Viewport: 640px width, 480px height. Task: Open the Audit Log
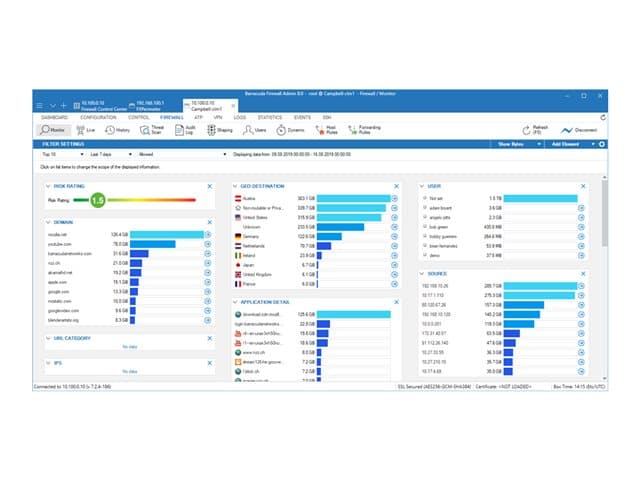pos(185,130)
